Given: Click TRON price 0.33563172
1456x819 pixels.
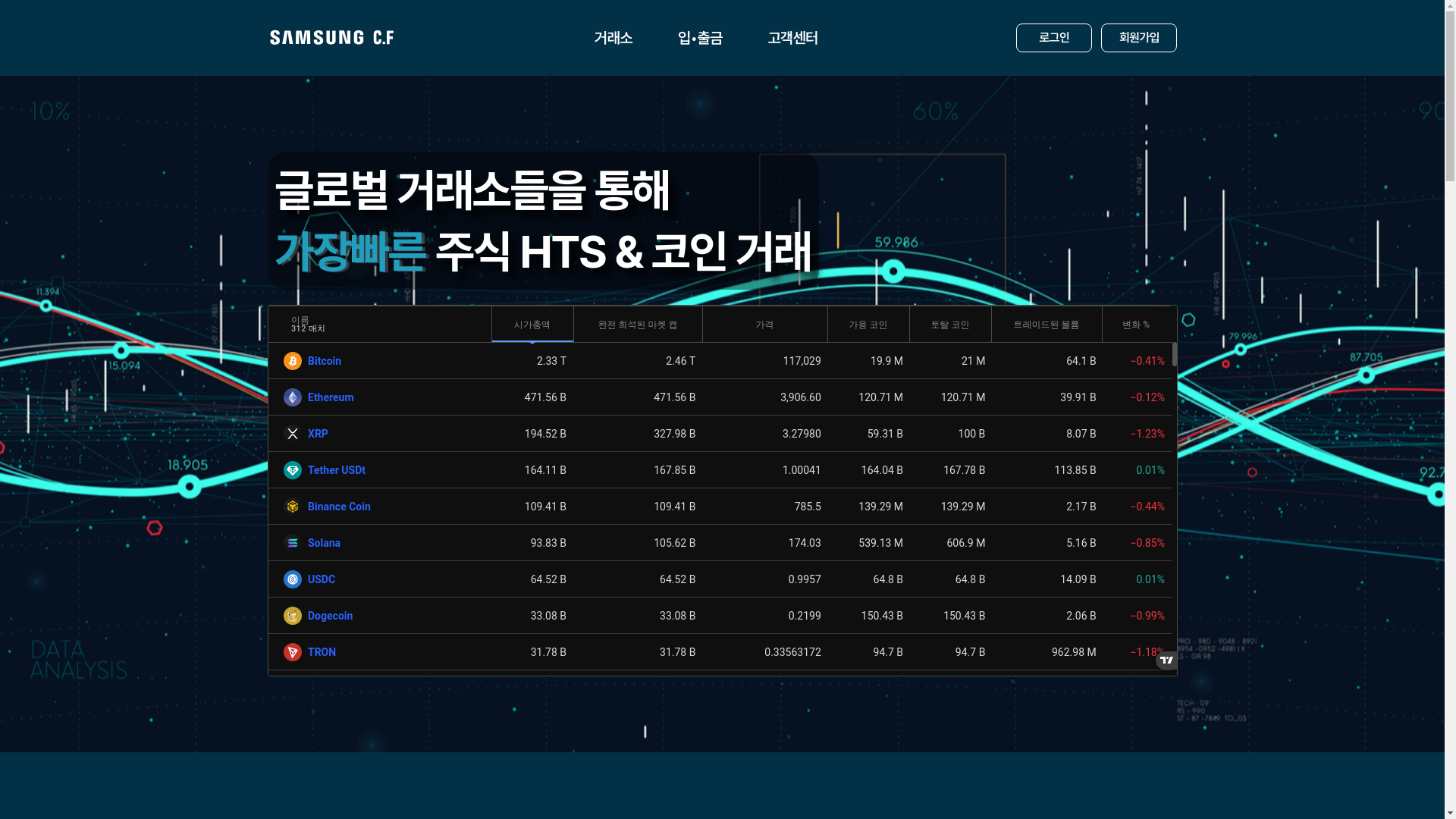Looking at the screenshot, I should 792,652.
